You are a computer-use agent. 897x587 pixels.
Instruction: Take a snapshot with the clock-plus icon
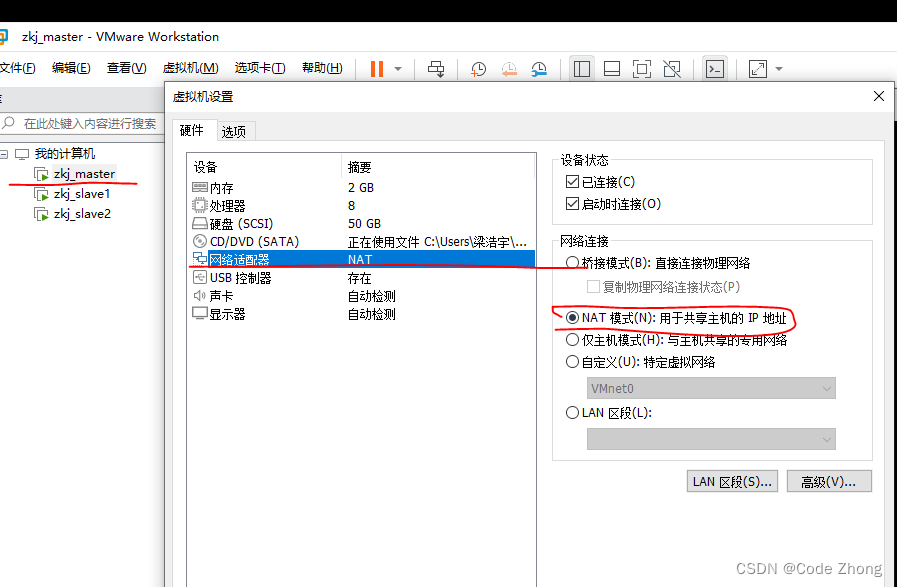(x=478, y=69)
